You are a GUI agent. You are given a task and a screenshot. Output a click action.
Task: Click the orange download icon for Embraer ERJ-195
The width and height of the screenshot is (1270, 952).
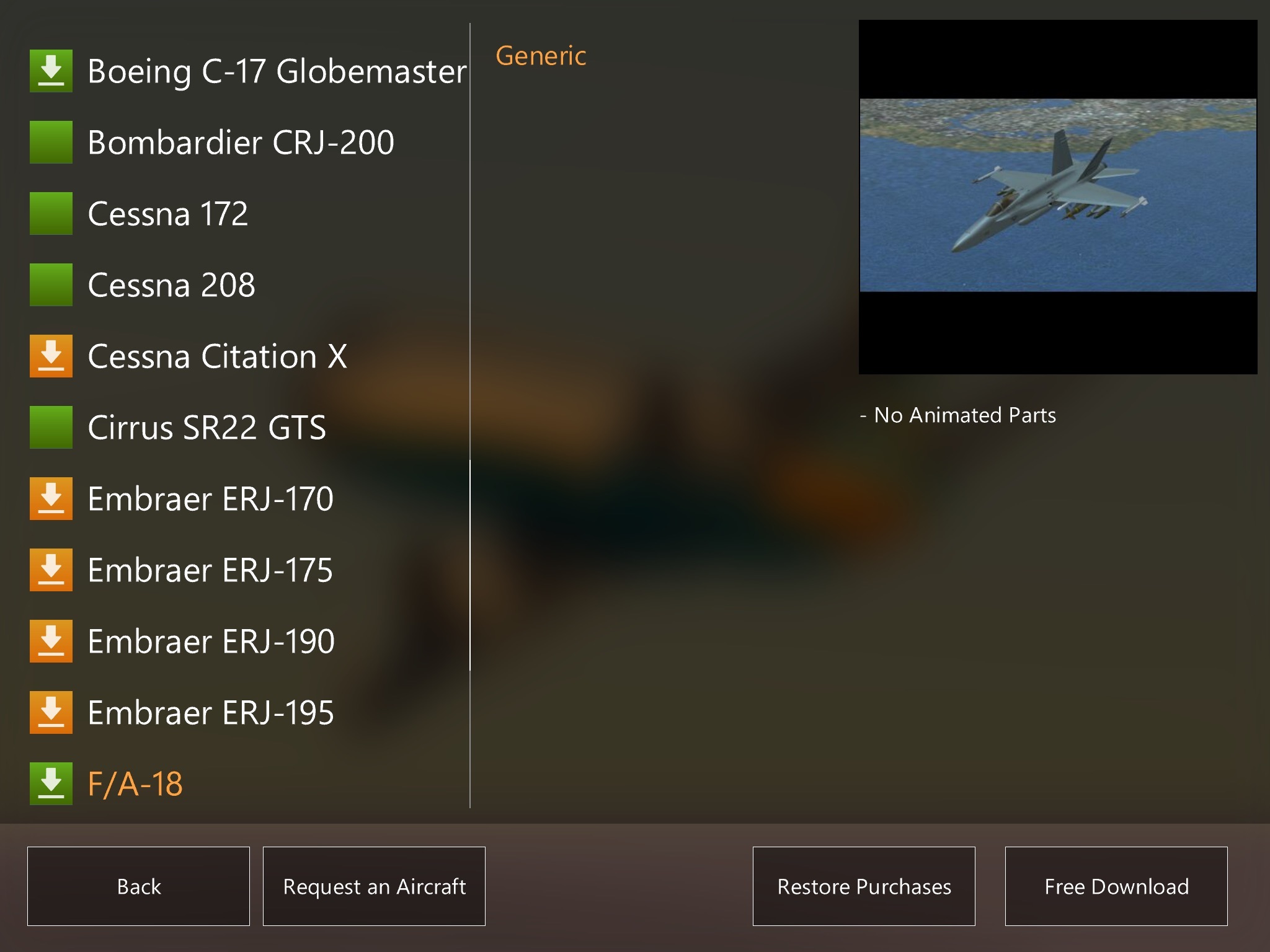point(51,712)
